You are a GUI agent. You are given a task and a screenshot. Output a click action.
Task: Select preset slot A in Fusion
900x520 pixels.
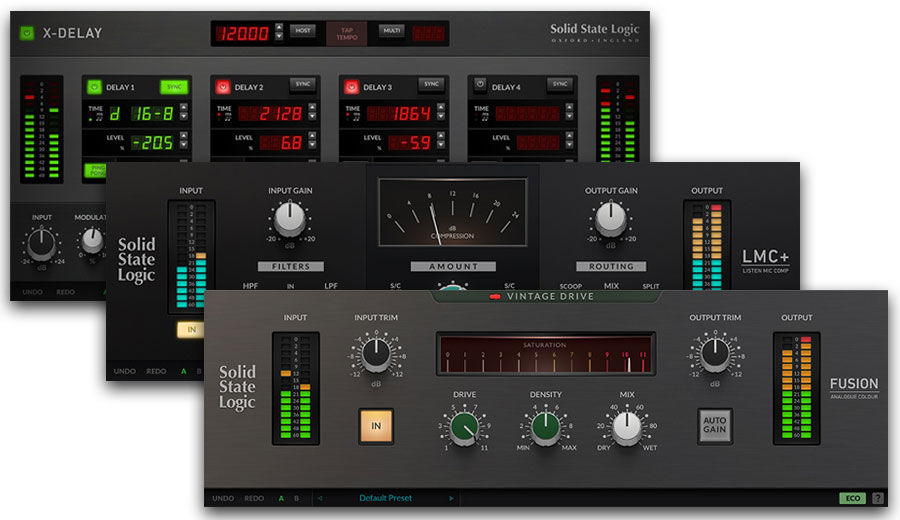click(x=281, y=498)
